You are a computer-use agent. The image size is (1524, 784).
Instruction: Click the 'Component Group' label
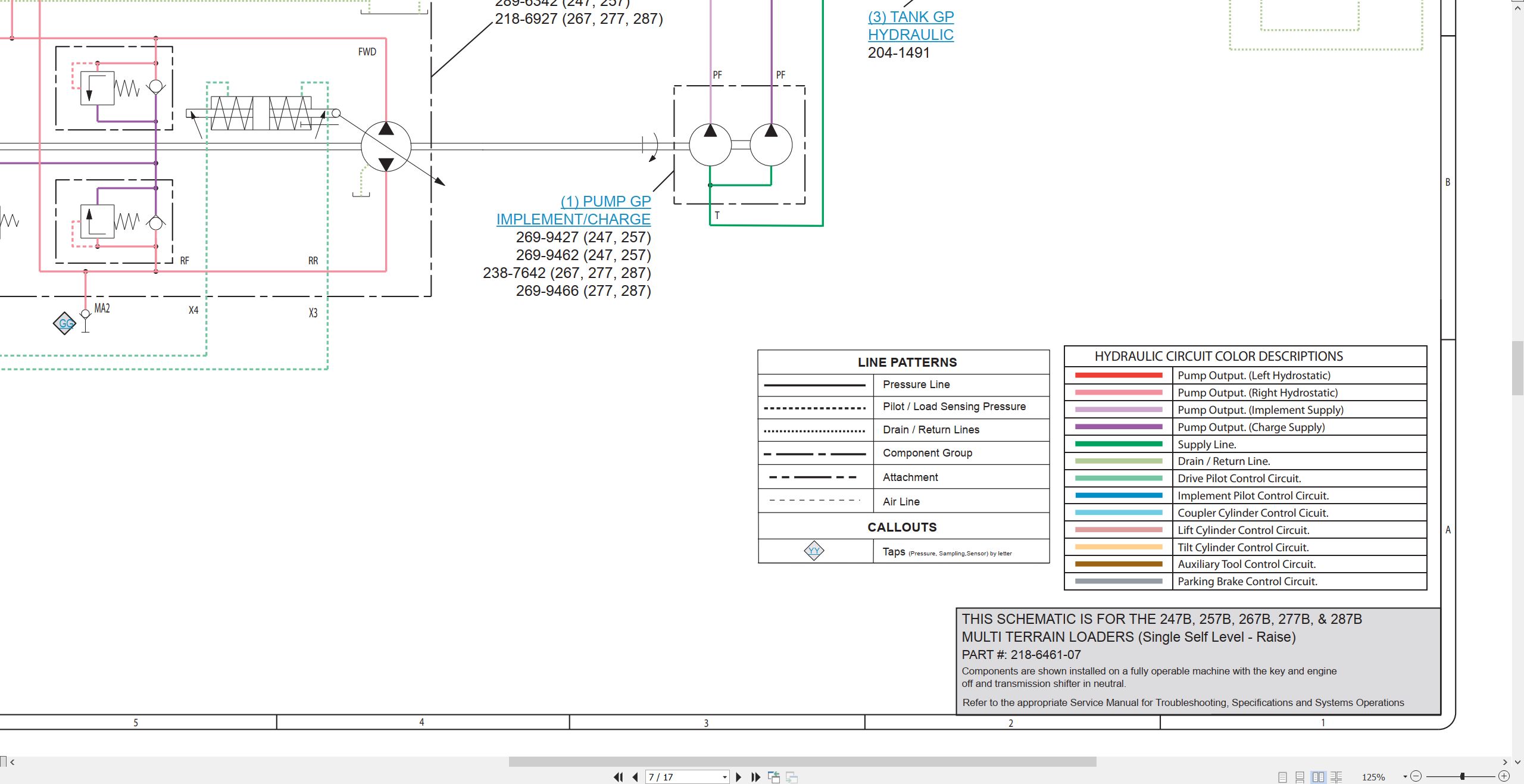pos(927,453)
